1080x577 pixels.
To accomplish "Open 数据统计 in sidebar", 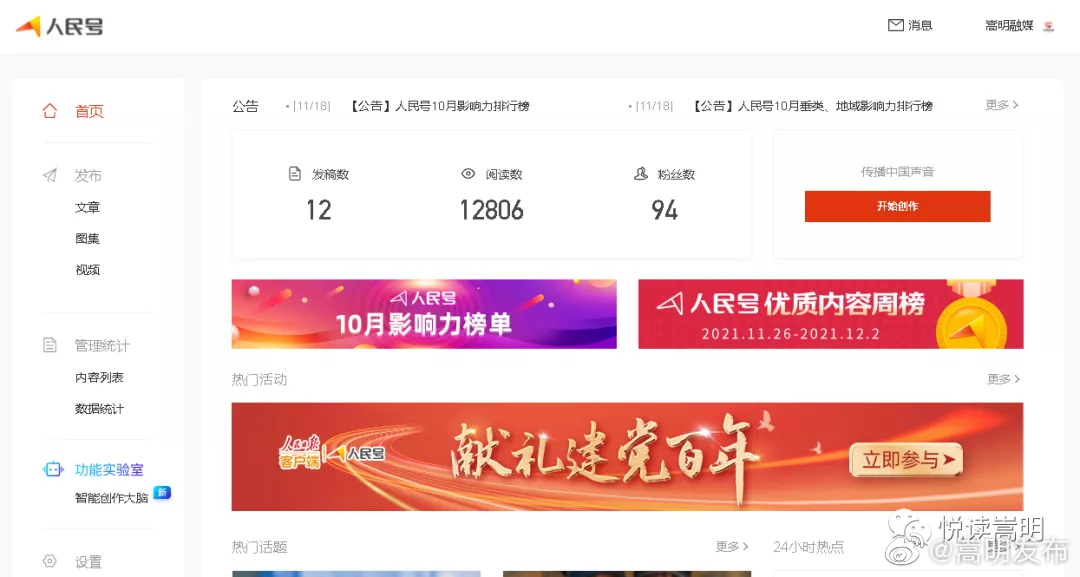I will click(x=99, y=409).
